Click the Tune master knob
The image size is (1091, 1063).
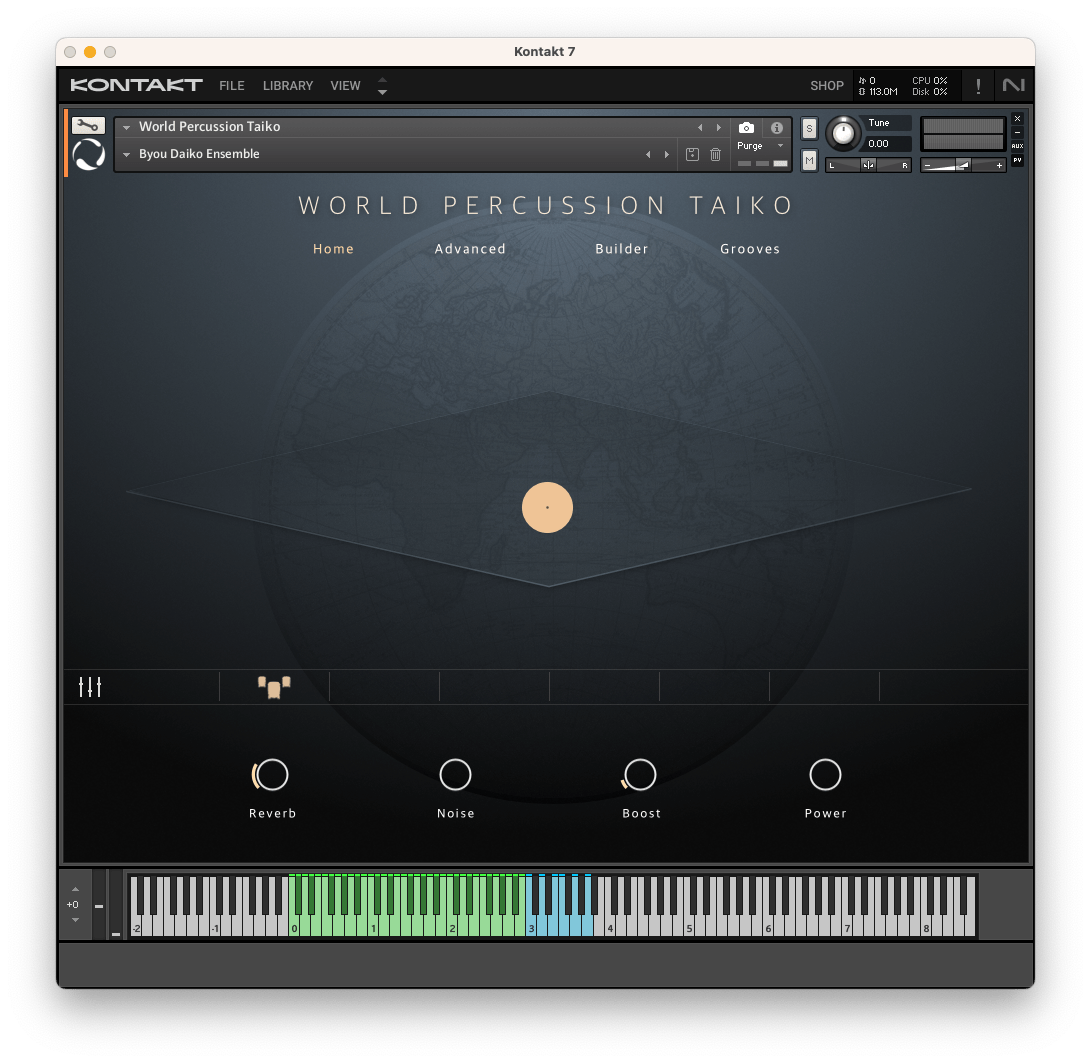pos(843,133)
